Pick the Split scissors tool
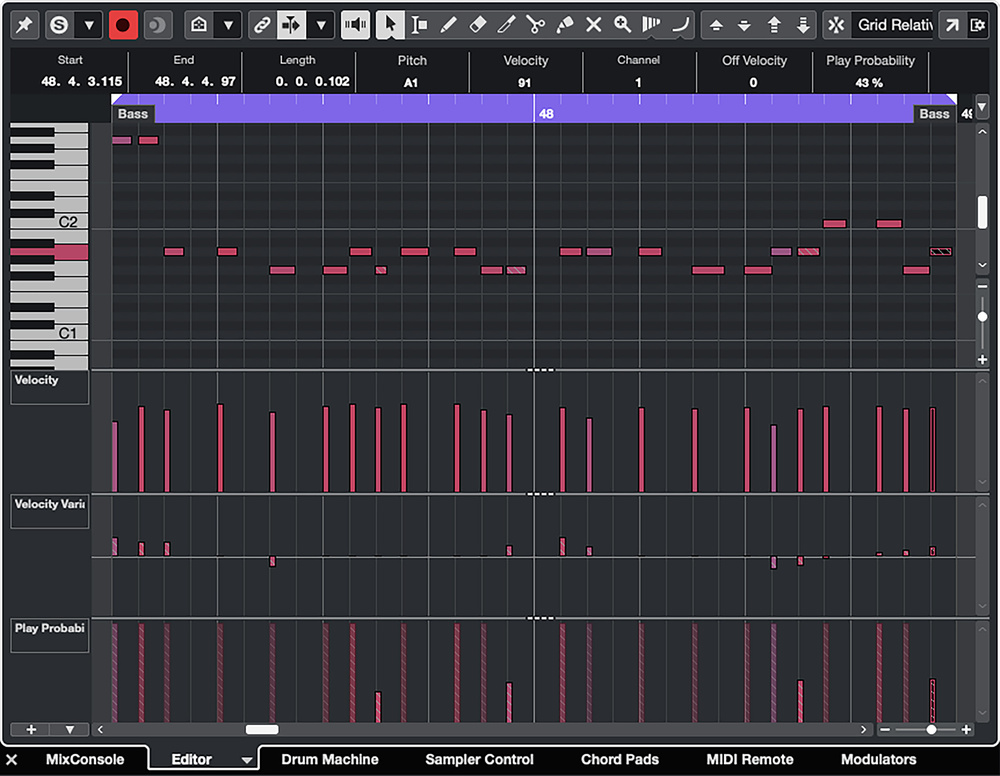This screenshot has width=1000, height=776. 536,24
